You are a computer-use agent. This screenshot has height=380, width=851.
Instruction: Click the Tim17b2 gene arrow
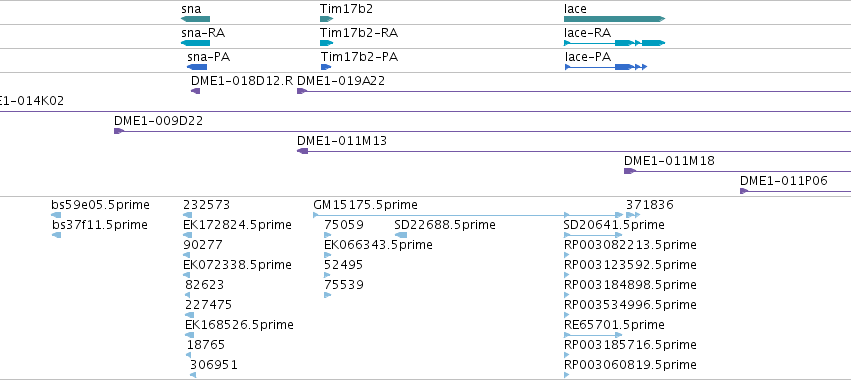pyautogui.click(x=326, y=19)
